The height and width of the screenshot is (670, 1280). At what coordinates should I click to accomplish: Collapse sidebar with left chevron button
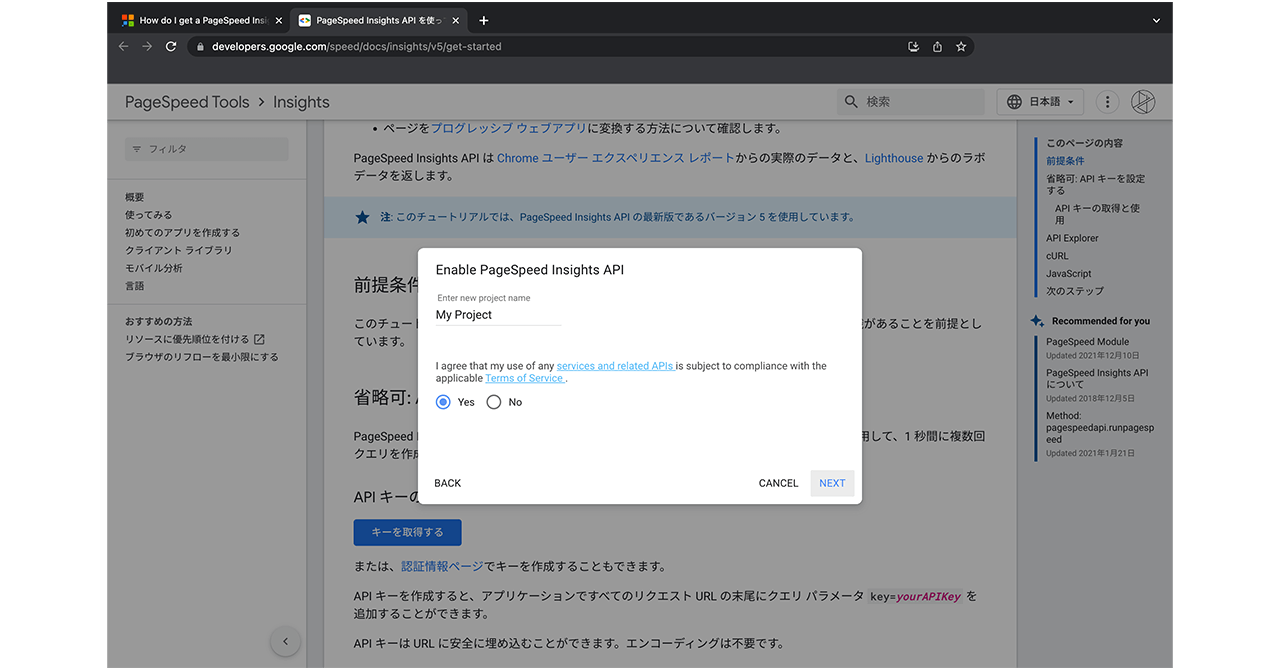tap(285, 641)
